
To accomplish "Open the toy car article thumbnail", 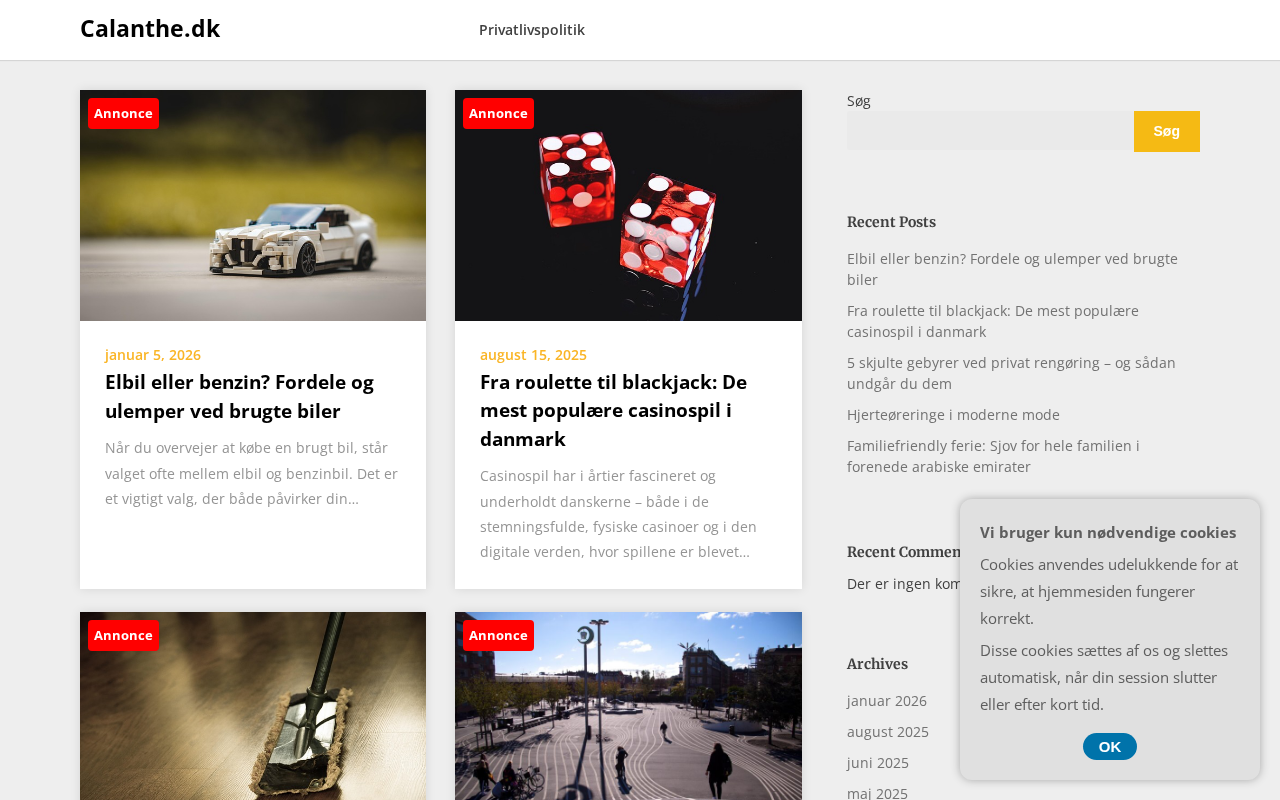I will tap(253, 205).
